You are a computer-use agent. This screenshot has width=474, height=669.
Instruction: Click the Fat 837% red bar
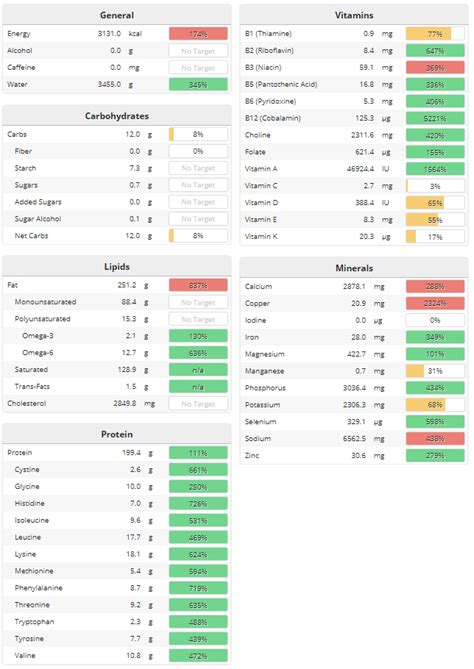[x=198, y=285]
